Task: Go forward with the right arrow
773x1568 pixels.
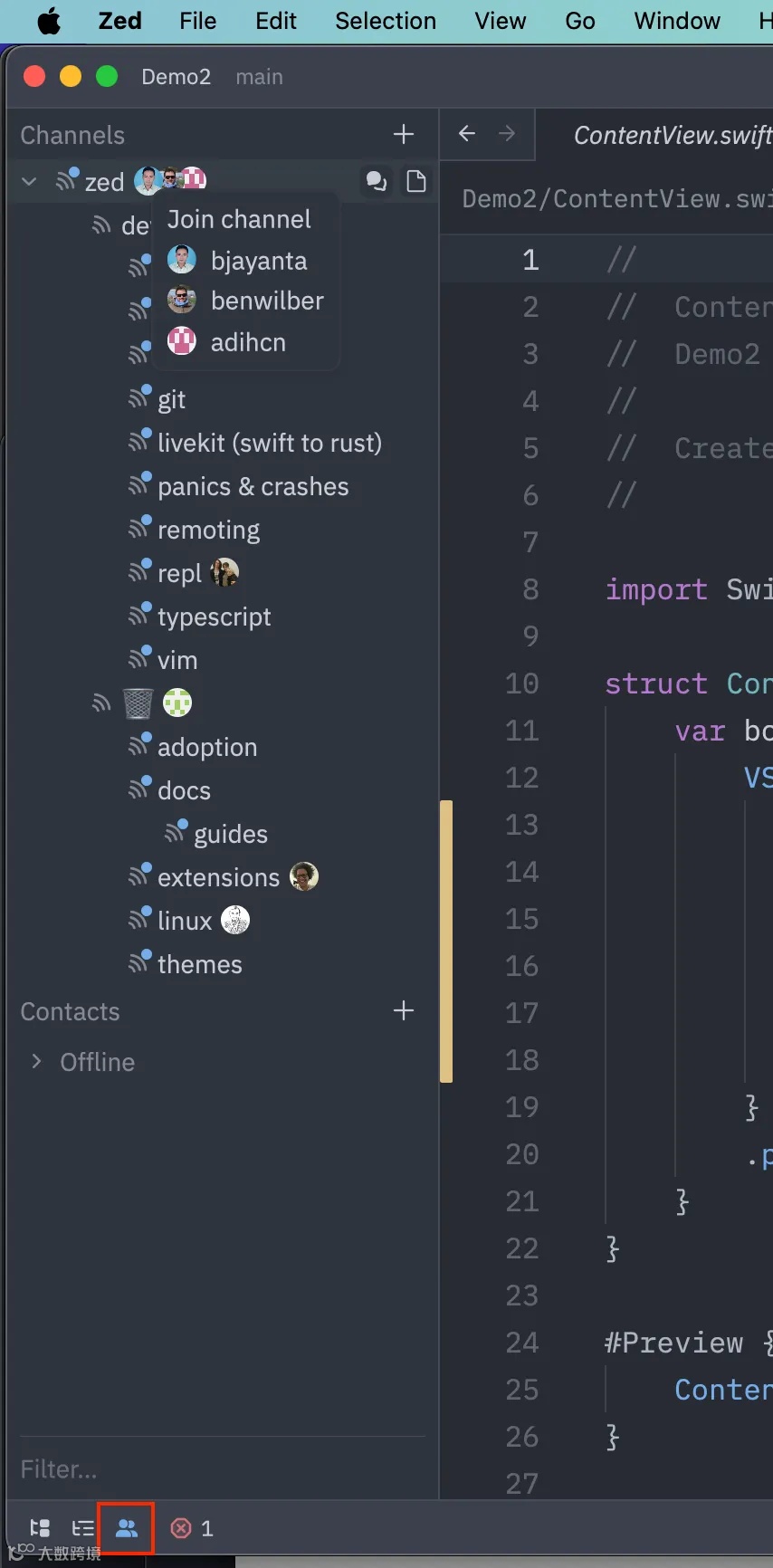Action: (x=507, y=134)
